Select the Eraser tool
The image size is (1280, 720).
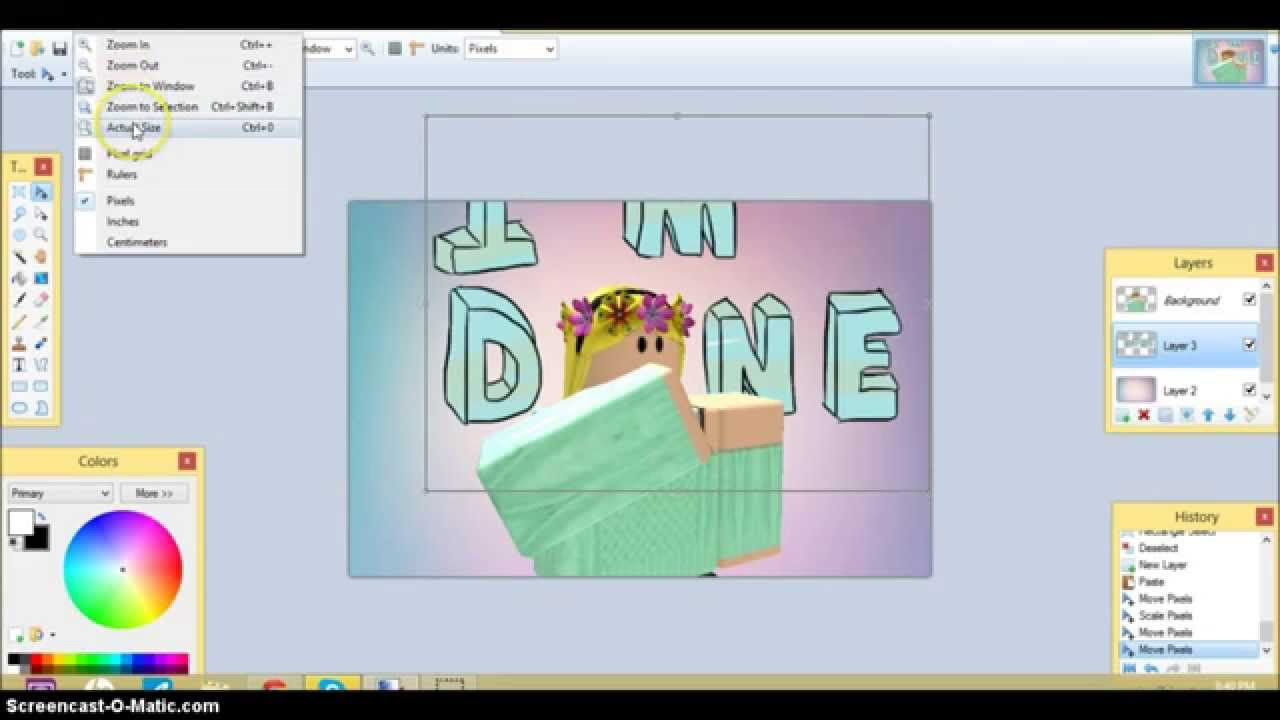[x=41, y=300]
